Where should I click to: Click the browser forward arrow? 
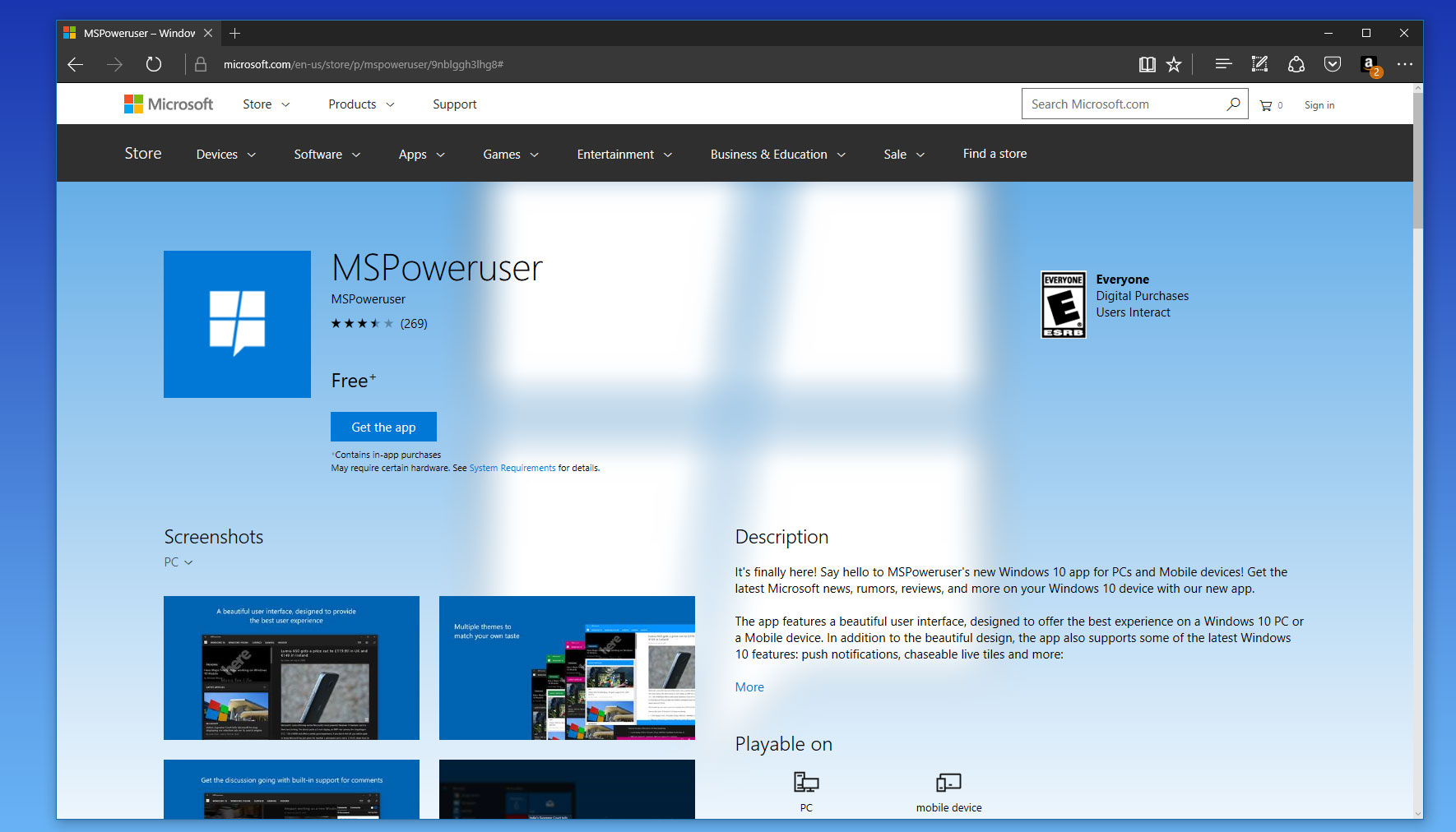[x=114, y=64]
